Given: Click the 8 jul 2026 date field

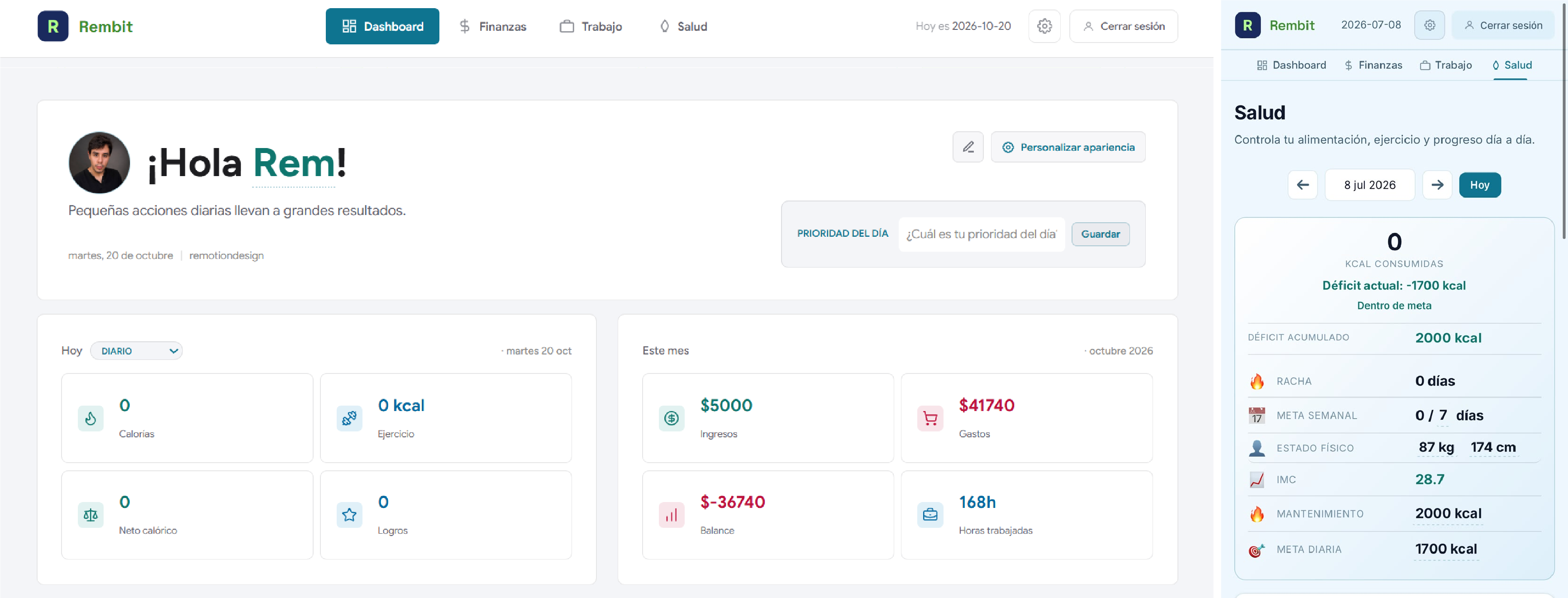Looking at the screenshot, I should point(1369,185).
